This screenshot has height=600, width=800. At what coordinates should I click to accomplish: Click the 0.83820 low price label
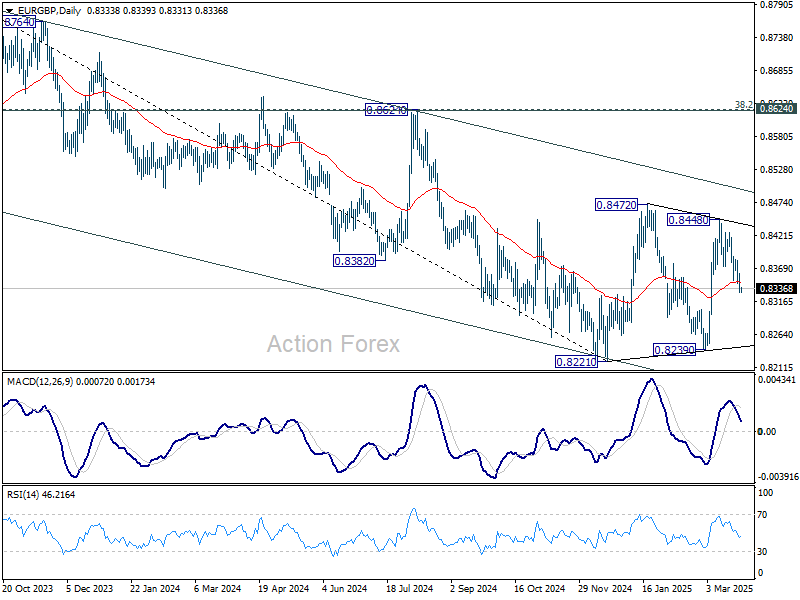click(x=354, y=261)
